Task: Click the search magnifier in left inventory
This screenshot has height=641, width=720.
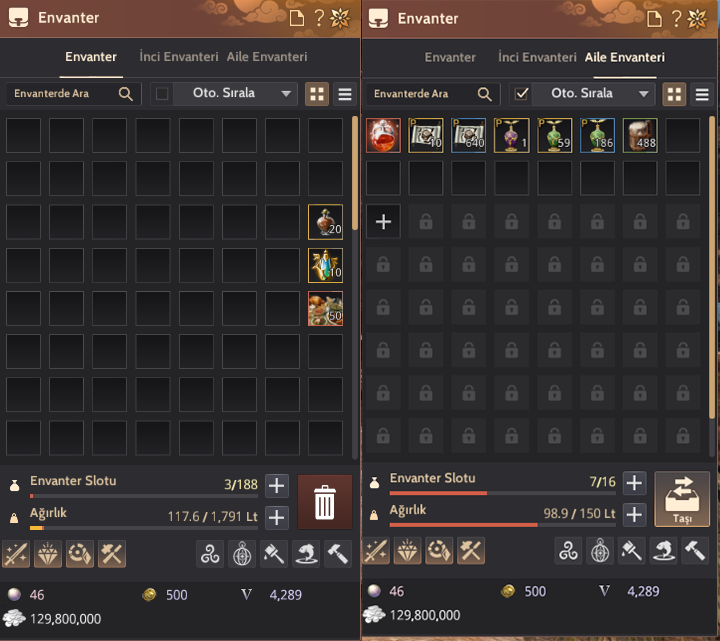Action: 125,94
